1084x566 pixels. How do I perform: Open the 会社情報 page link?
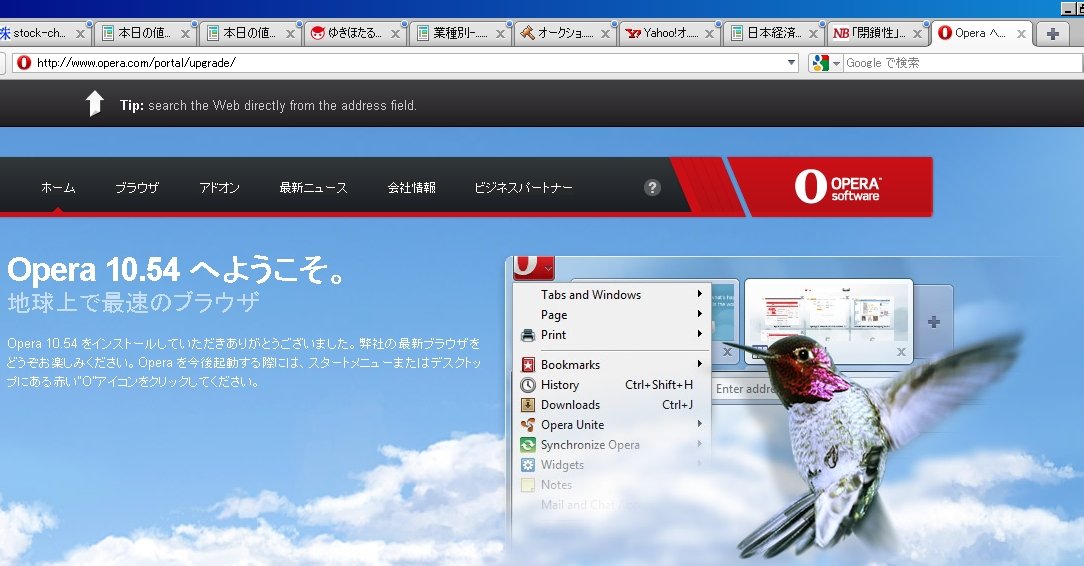tap(411, 187)
